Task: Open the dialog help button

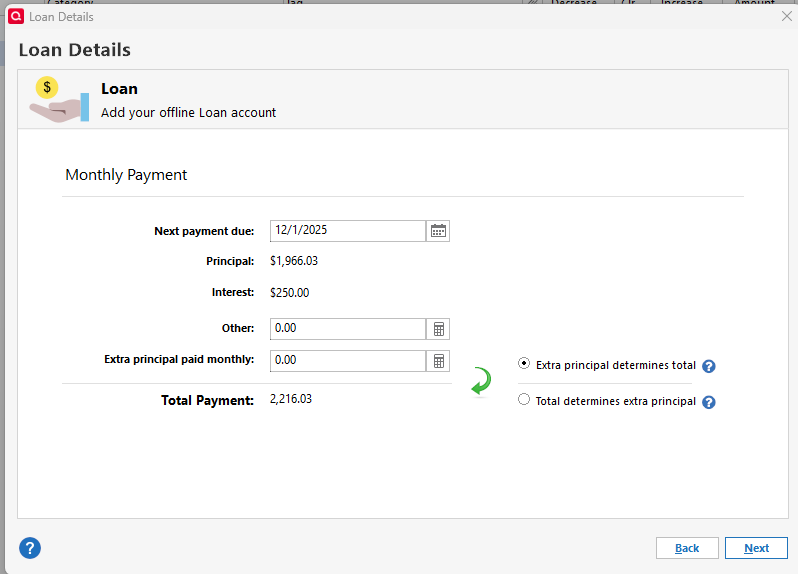Action: pos(30,548)
